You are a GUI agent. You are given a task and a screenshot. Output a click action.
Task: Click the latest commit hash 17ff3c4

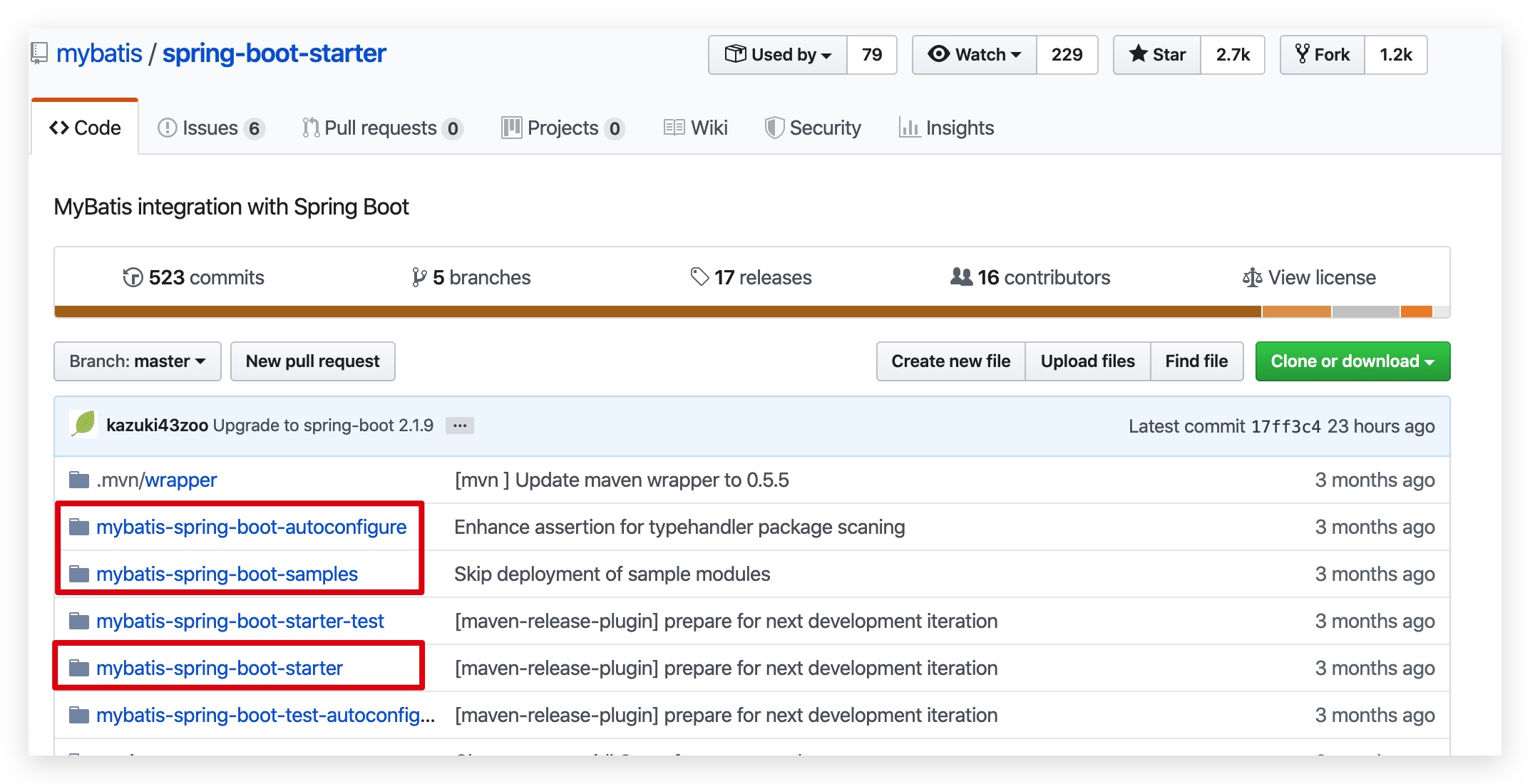click(x=1285, y=426)
